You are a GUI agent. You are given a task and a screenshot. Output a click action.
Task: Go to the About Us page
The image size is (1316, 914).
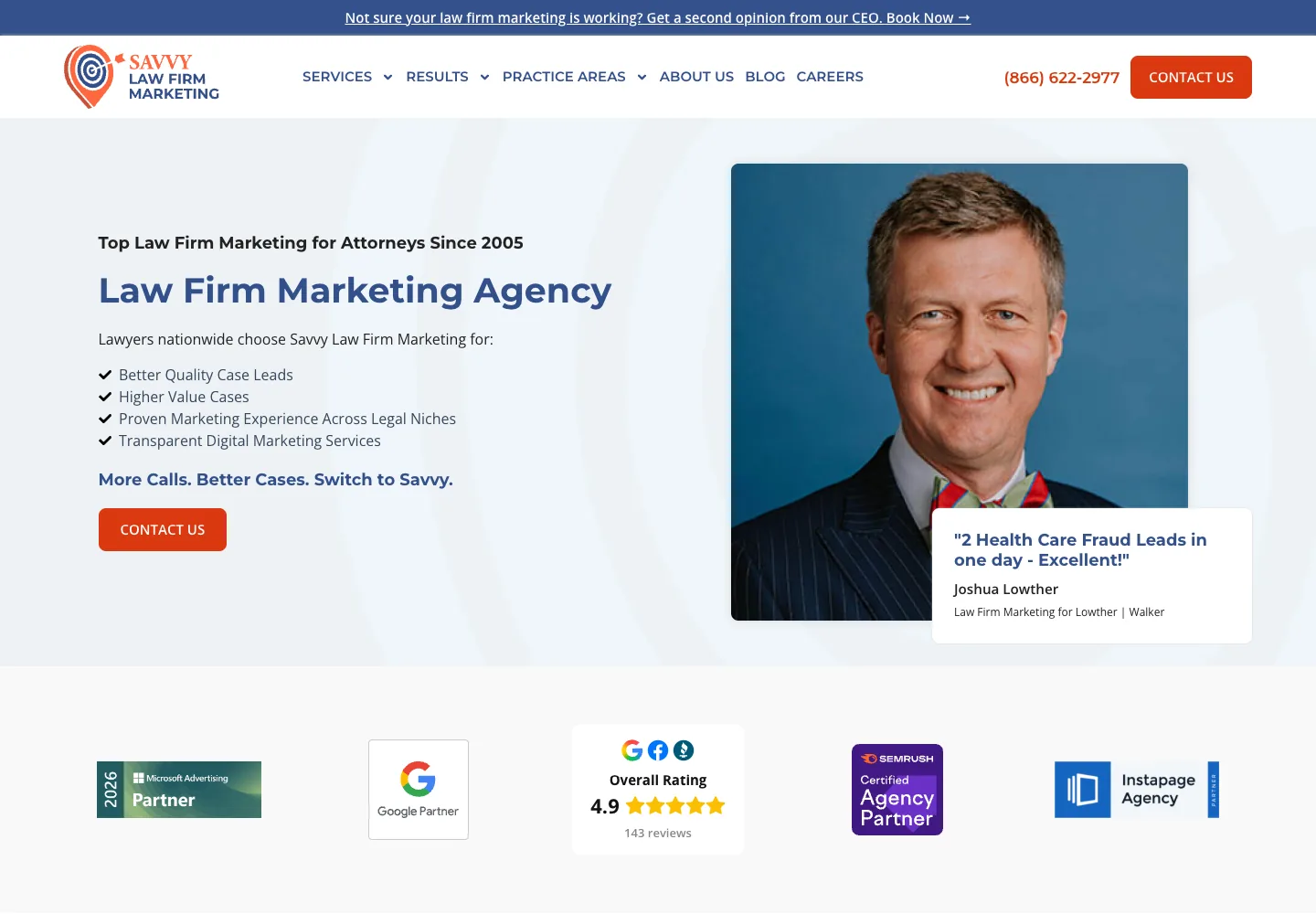click(696, 77)
